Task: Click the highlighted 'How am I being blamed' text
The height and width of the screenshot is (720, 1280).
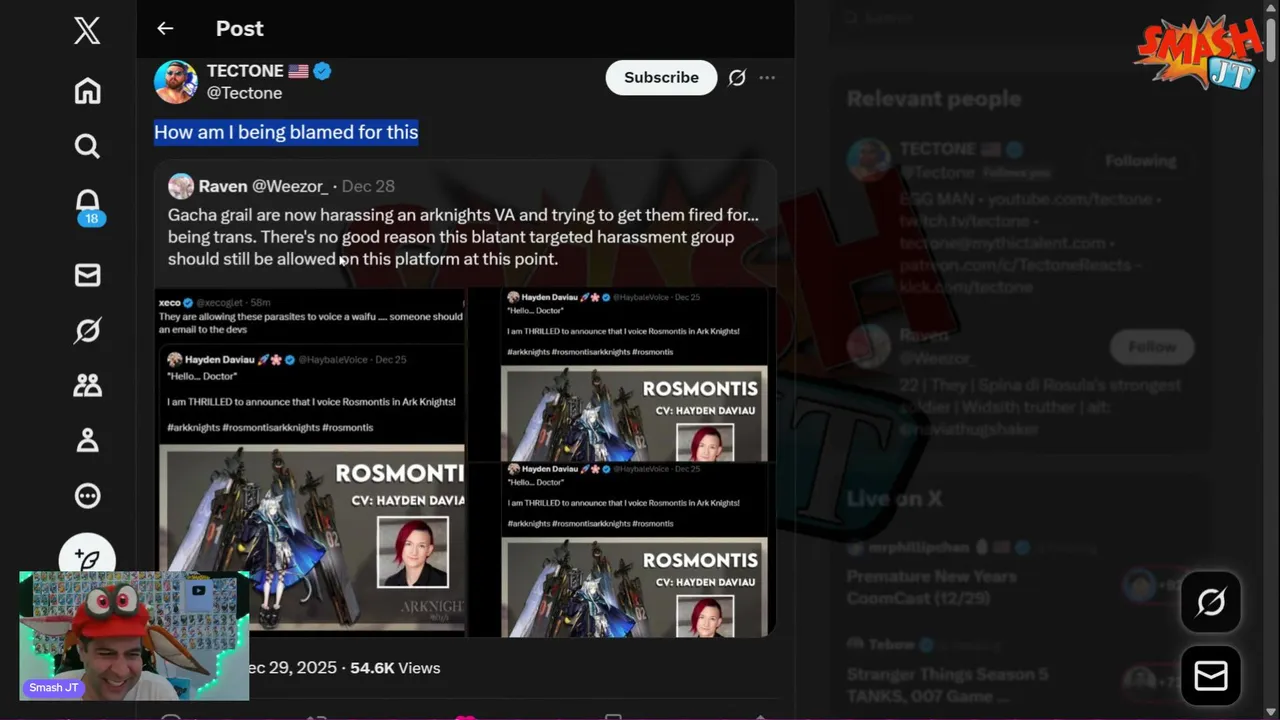Action: pos(286,132)
